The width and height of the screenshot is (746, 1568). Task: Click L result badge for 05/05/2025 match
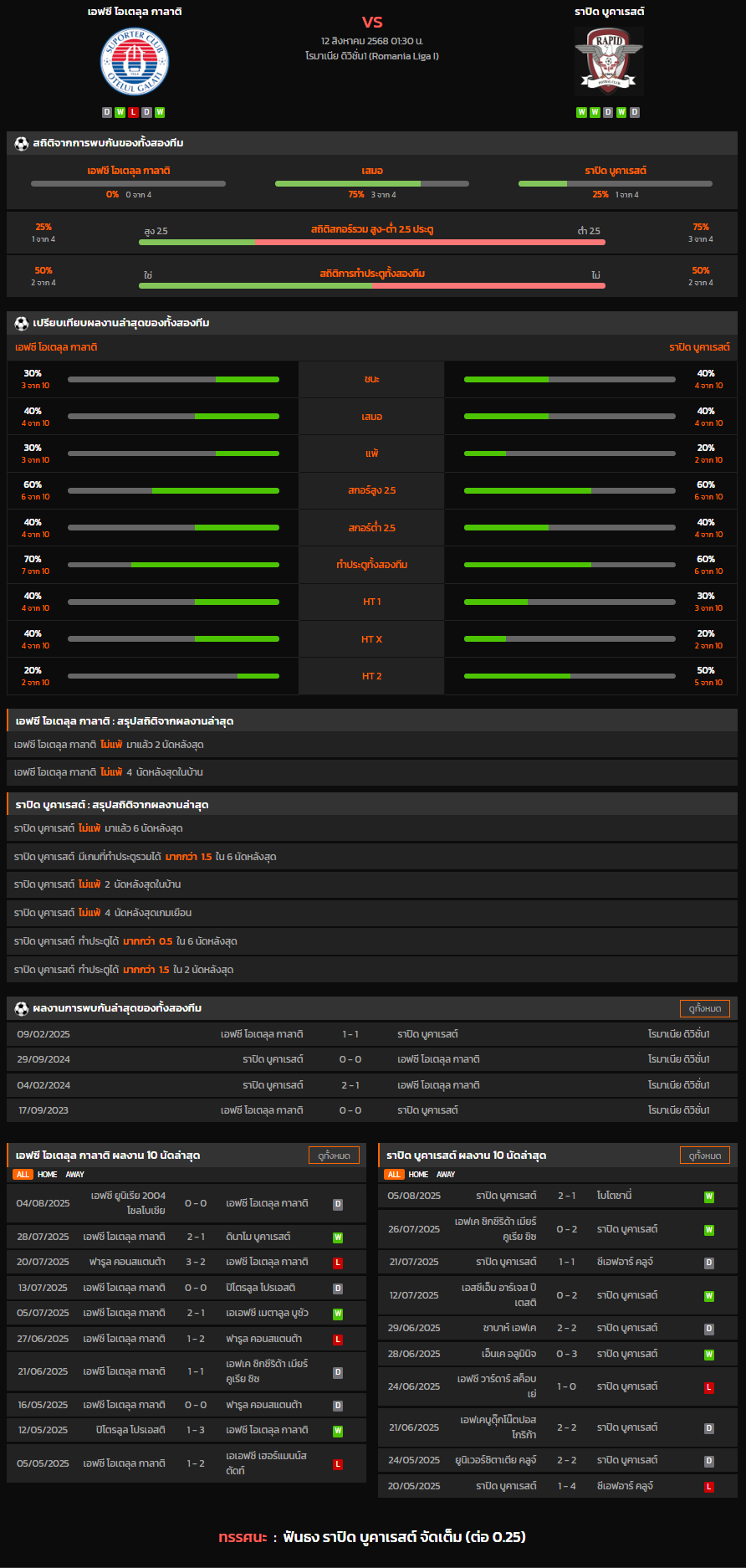[338, 1464]
